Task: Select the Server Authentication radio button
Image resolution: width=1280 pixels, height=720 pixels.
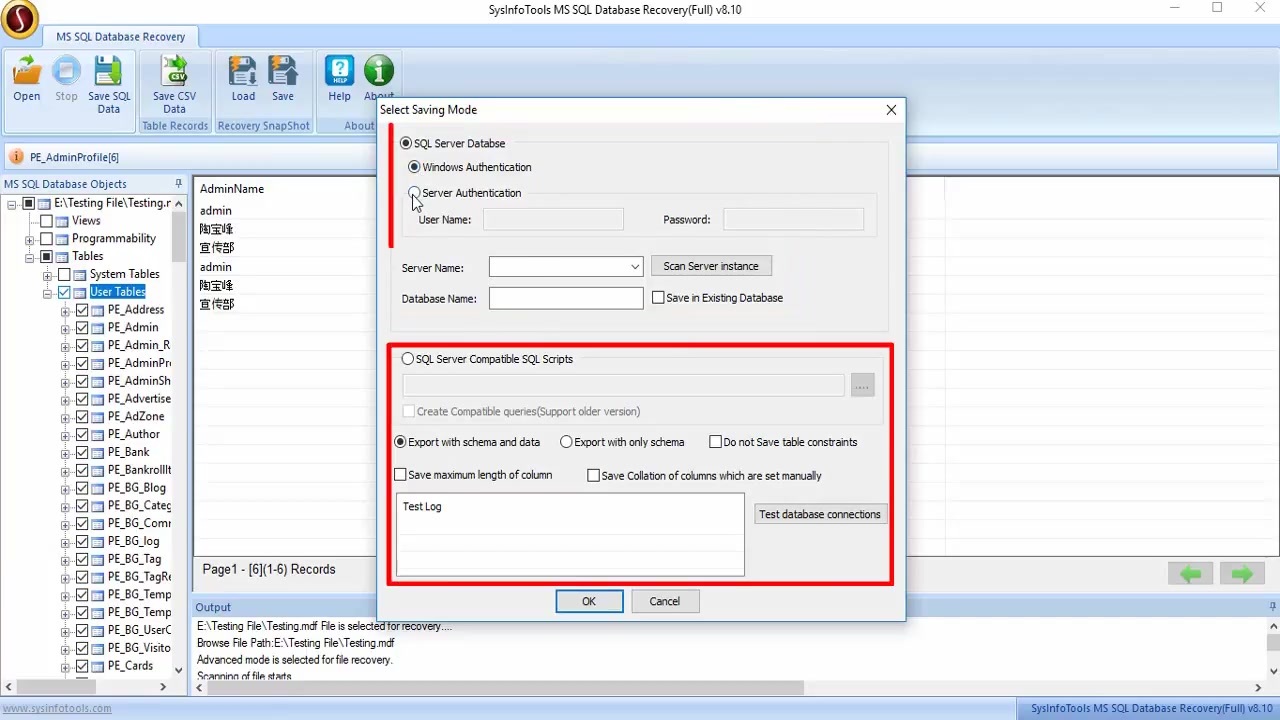Action: (414, 193)
